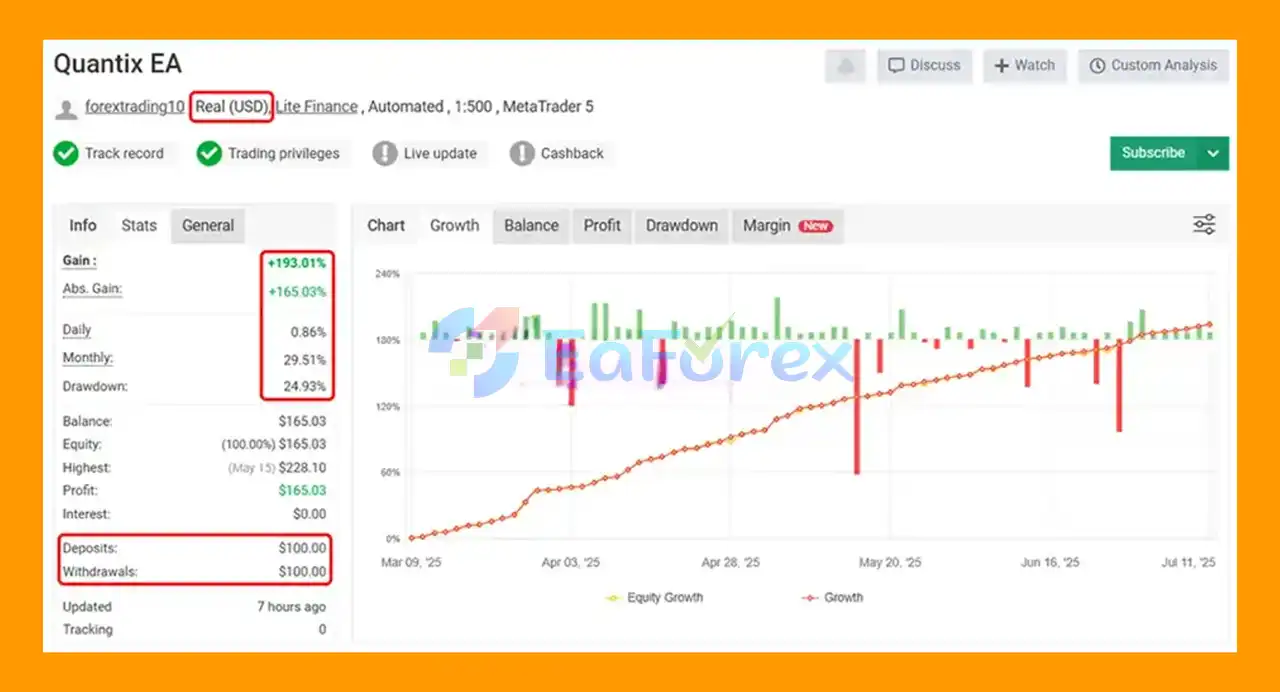
Task: Switch to the General tab
Action: click(x=208, y=225)
